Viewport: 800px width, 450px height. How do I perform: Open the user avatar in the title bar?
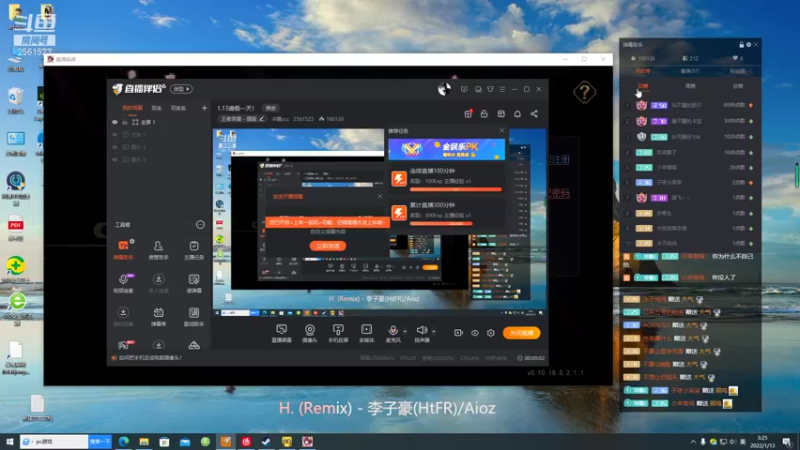click(x=444, y=89)
